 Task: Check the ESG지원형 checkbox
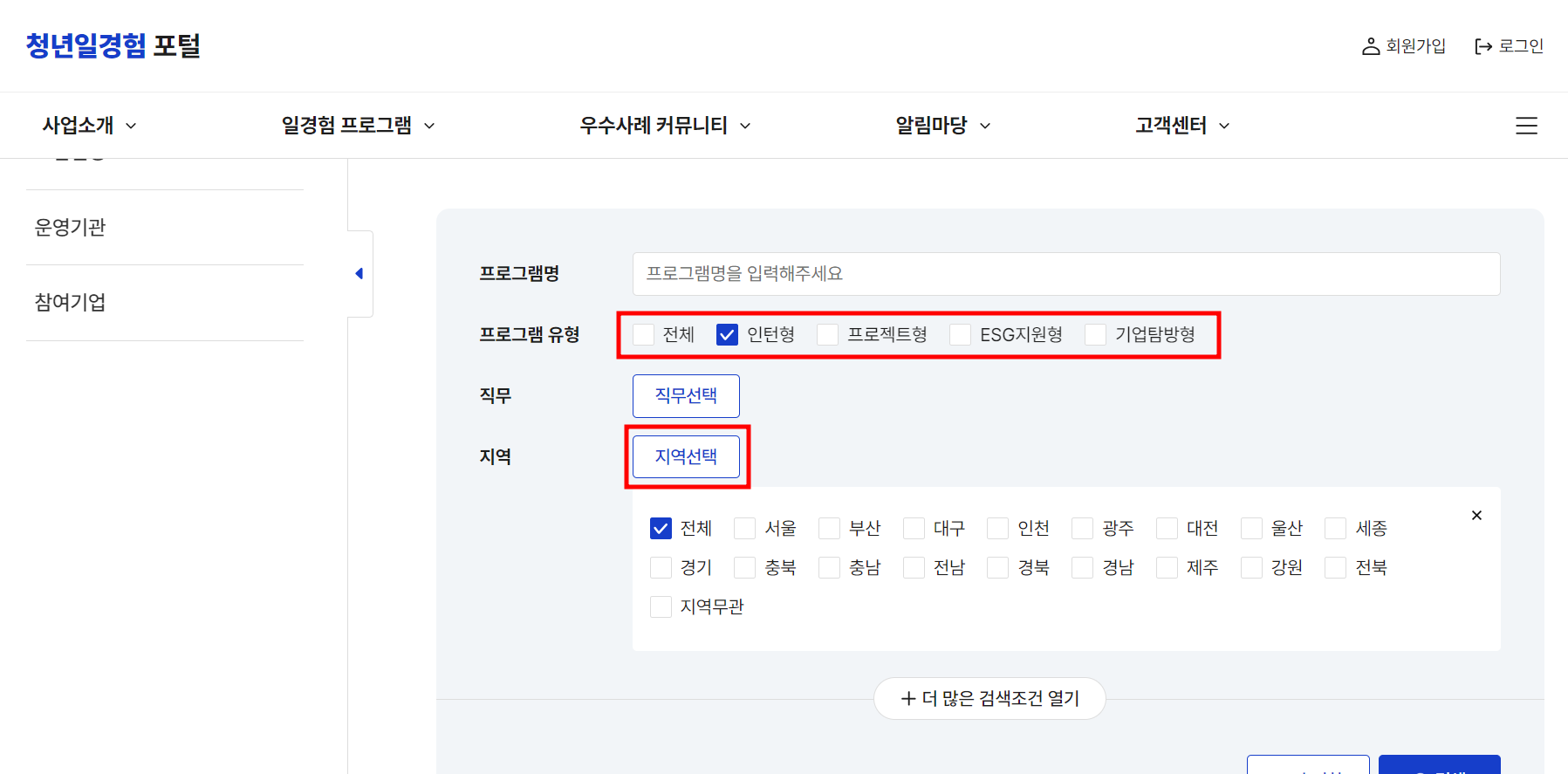tap(960, 335)
